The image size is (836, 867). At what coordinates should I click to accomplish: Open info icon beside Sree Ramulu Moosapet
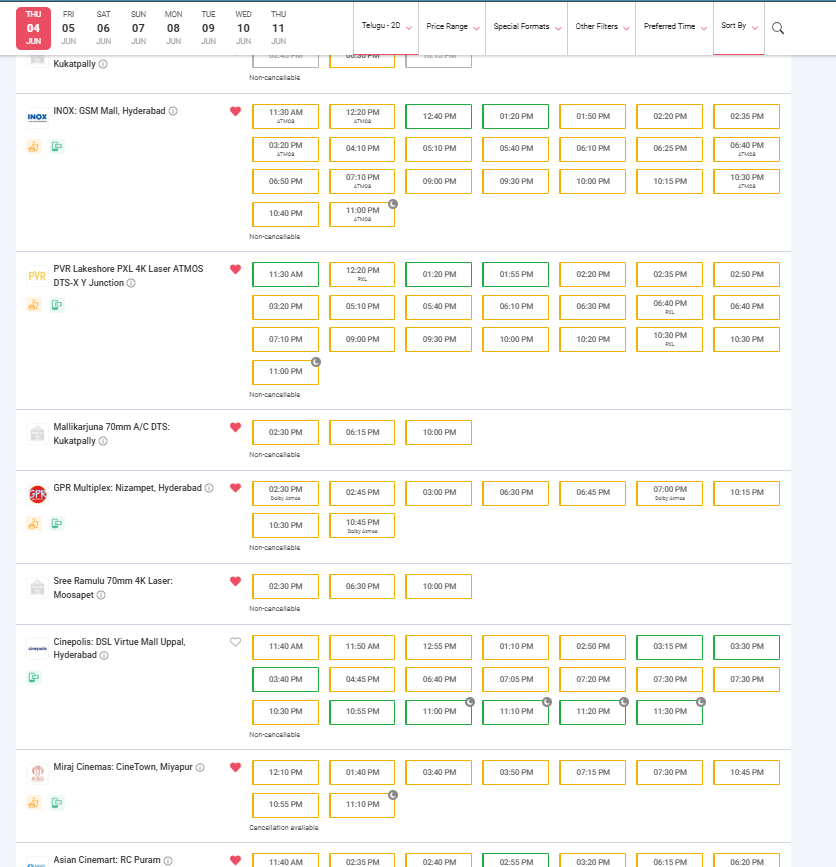(101, 596)
